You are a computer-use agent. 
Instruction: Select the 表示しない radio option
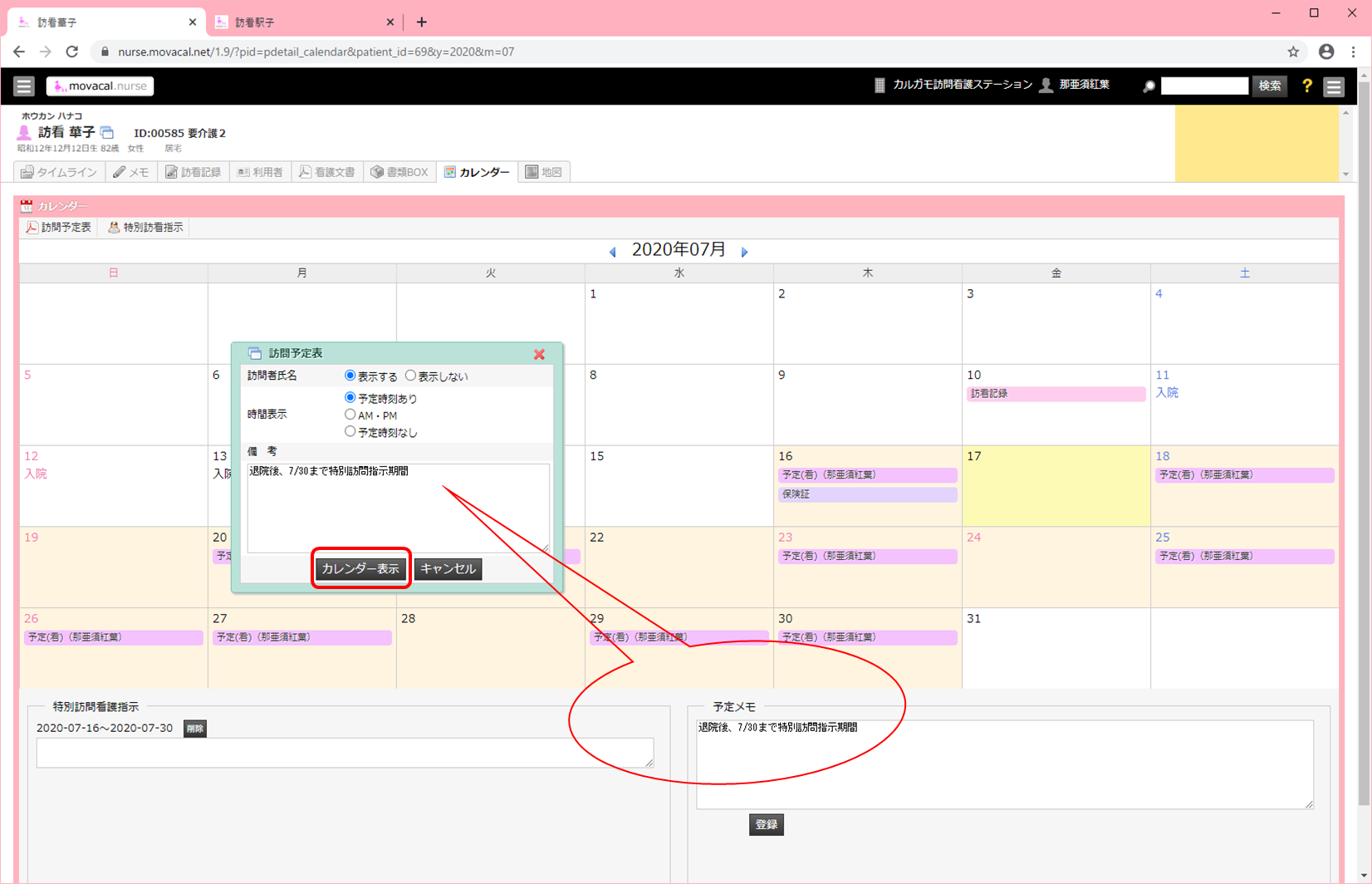(410, 376)
